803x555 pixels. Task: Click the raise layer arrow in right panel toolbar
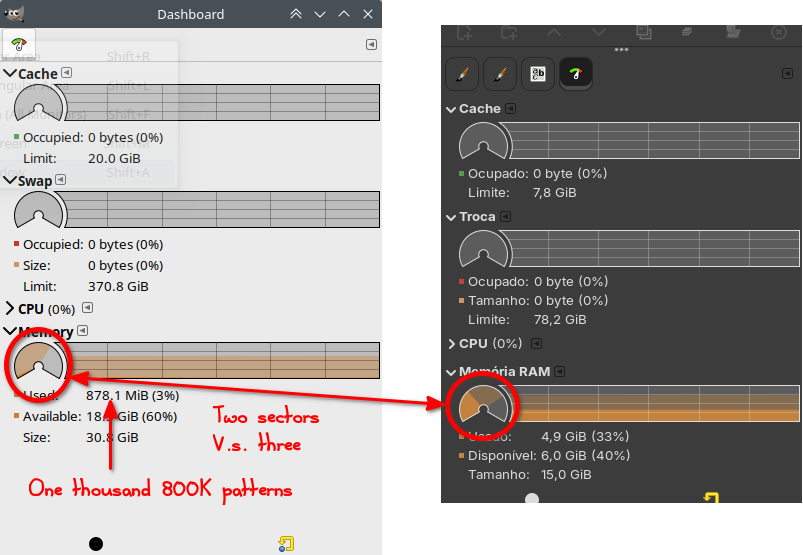[554, 32]
